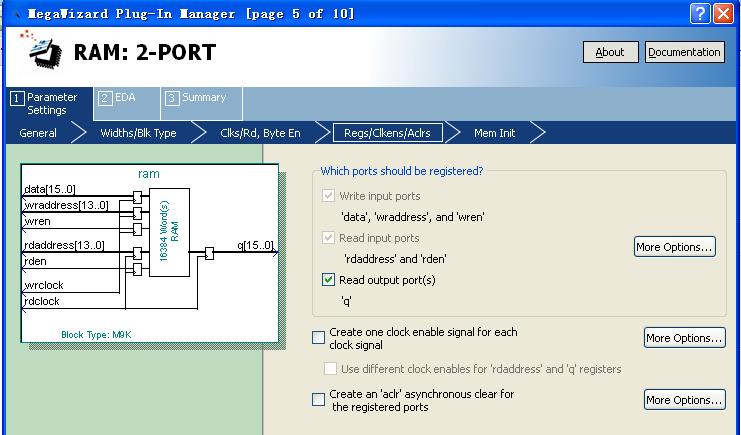
Task: Open the Documentation button
Action: pos(684,52)
